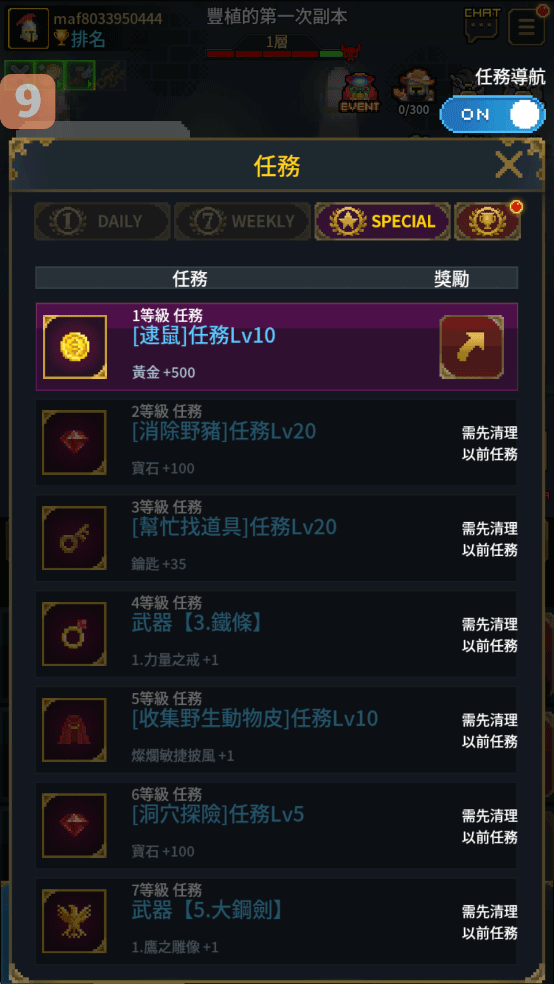Click the EVENT bag icon
The width and height of the screenshot is (554, 984).
pos(360,93)
